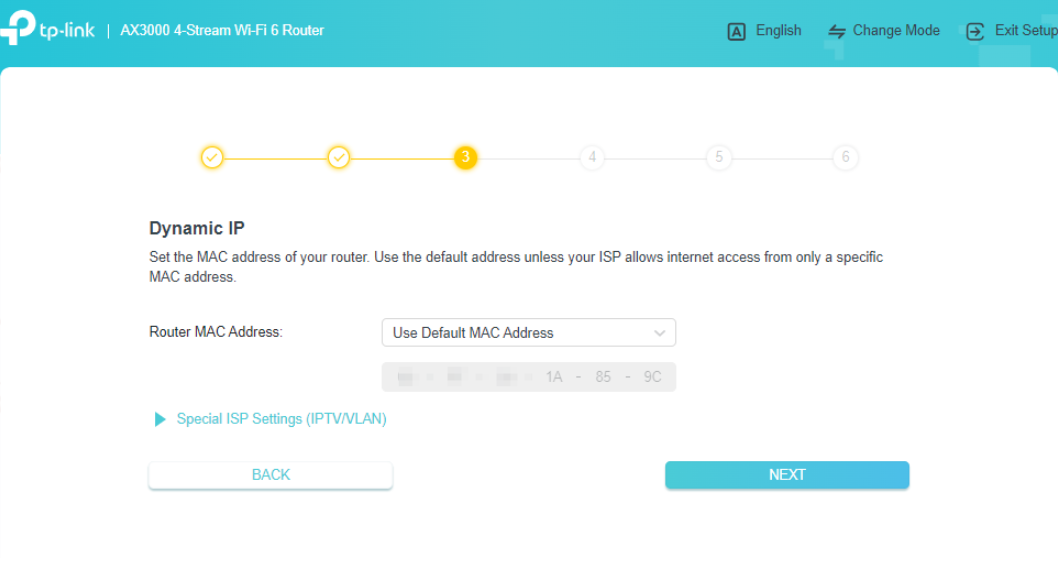This screenshot has height=578, width=1058.
Task: Click the tp-link logo
Action: 50,30
